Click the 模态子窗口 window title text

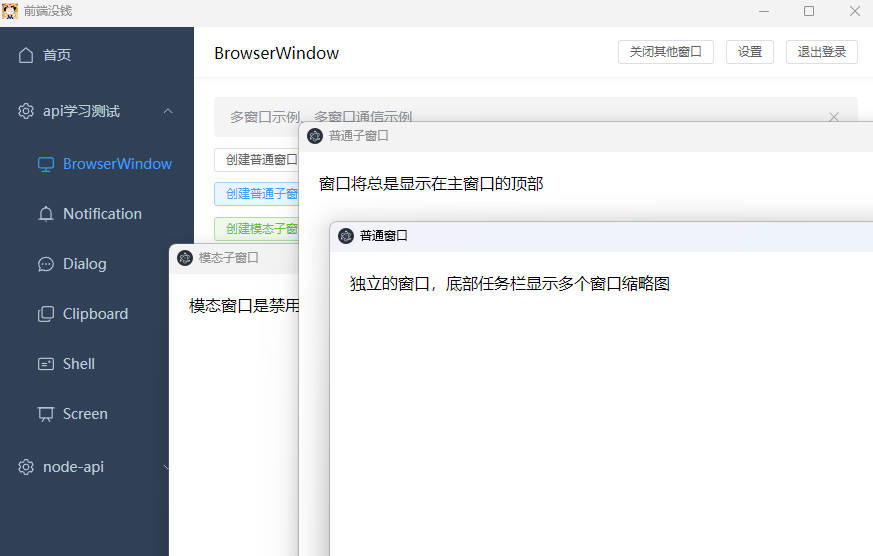point(228,258)
